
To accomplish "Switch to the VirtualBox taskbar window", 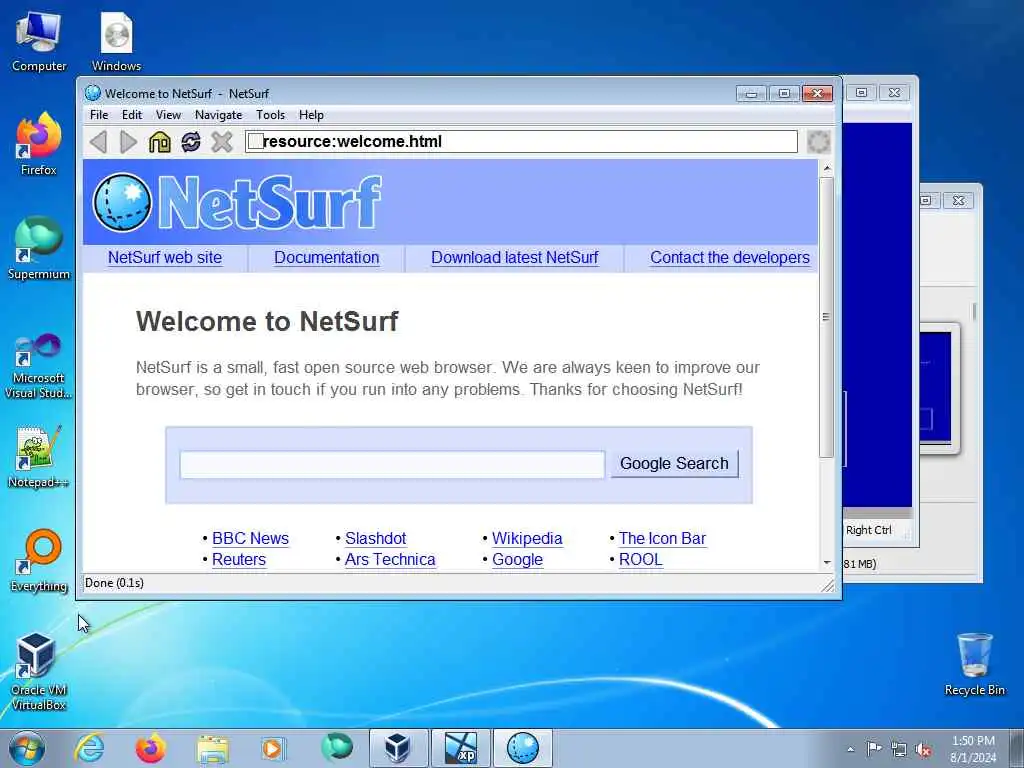I will pos(398,748).
